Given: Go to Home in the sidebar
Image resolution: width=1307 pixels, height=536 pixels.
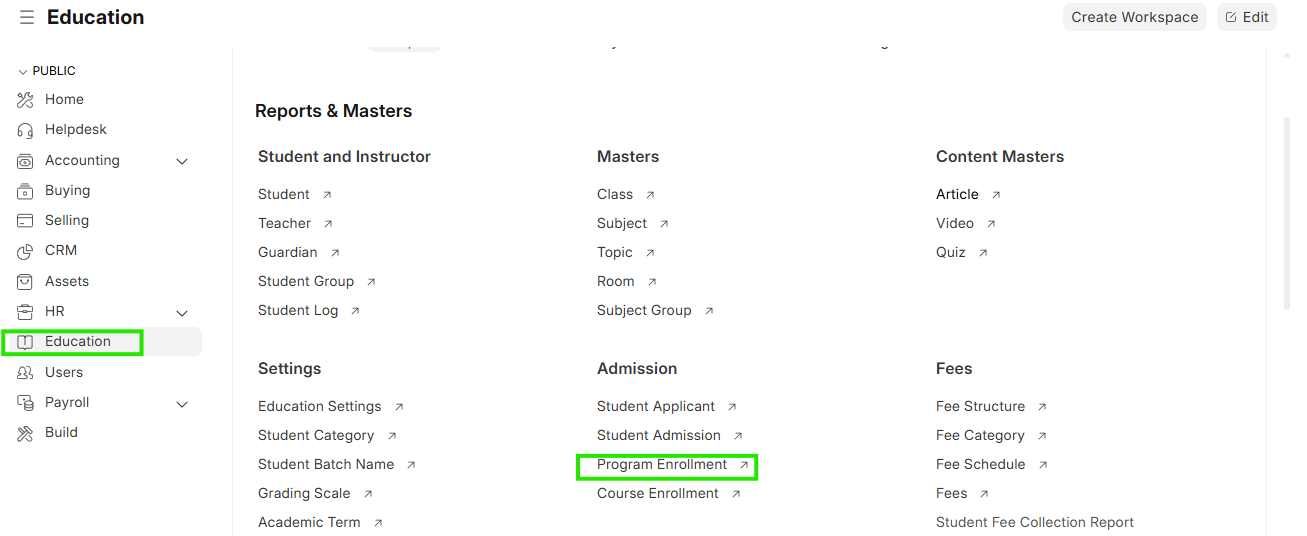Looking at the screenshot, I should [x=64, y=100].
